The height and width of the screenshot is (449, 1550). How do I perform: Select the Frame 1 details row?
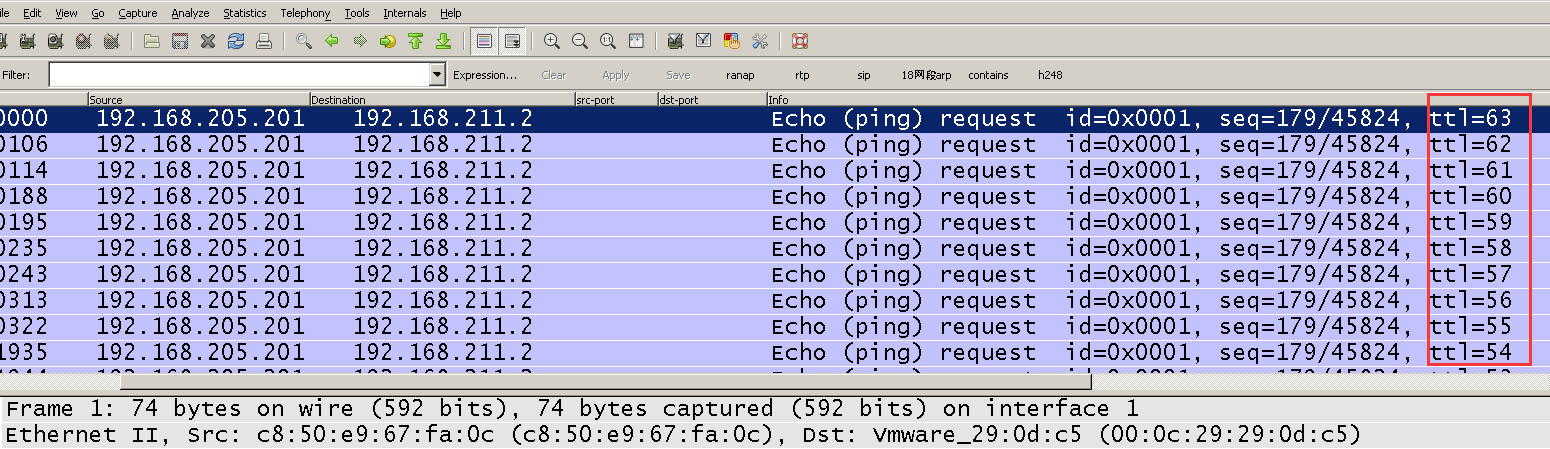pos(775,409)
